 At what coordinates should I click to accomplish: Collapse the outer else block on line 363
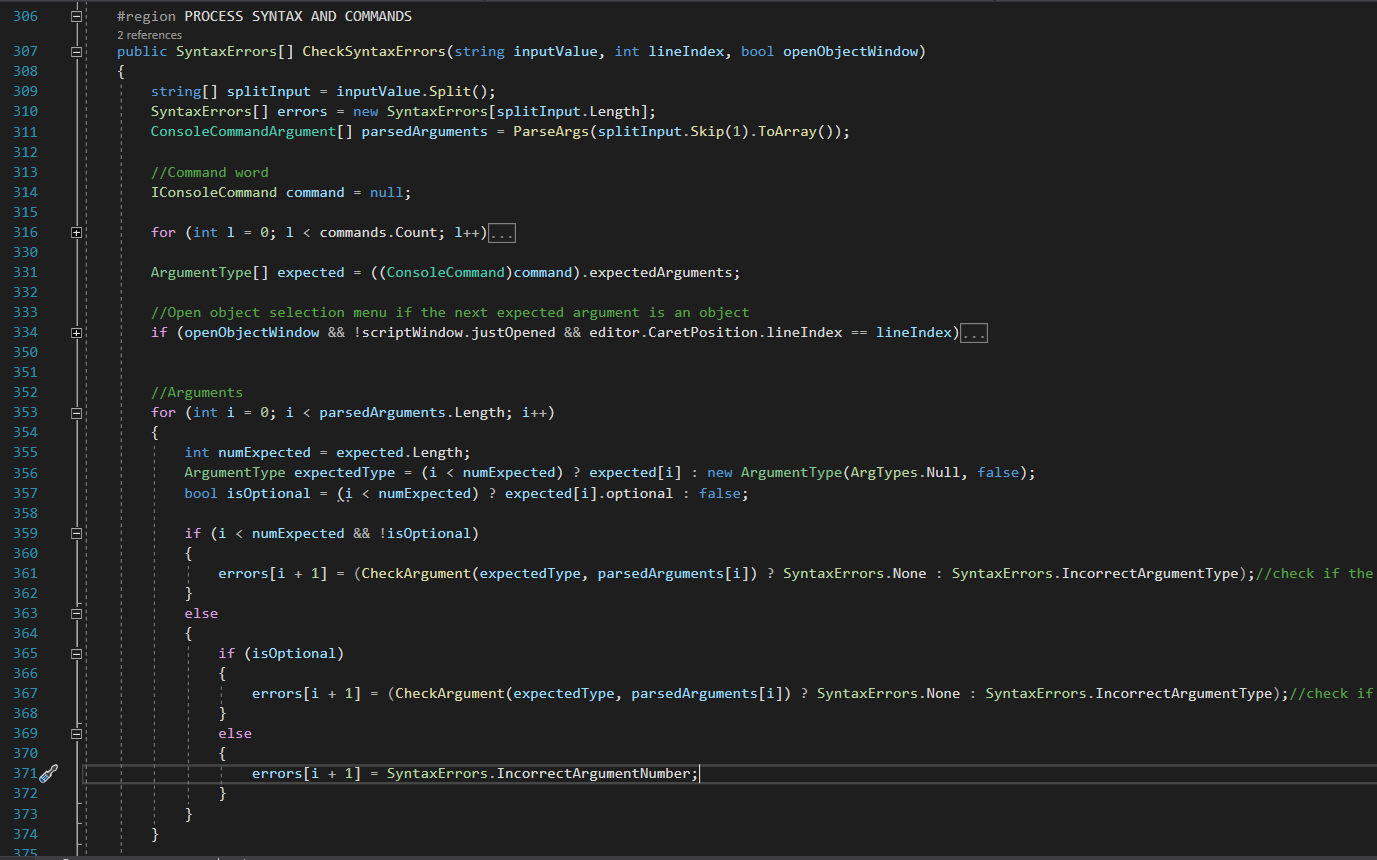tap(77, 614)
